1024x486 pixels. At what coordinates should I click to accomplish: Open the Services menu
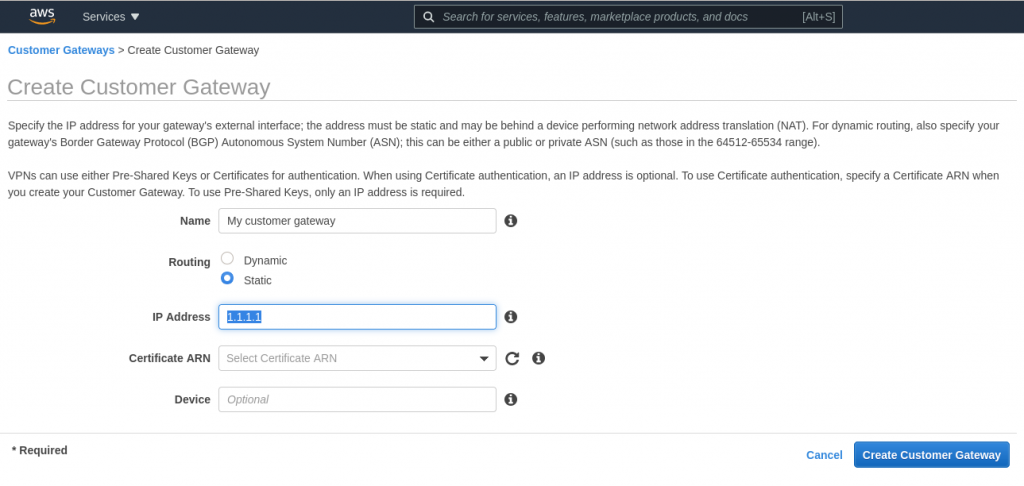click(111, 17)
